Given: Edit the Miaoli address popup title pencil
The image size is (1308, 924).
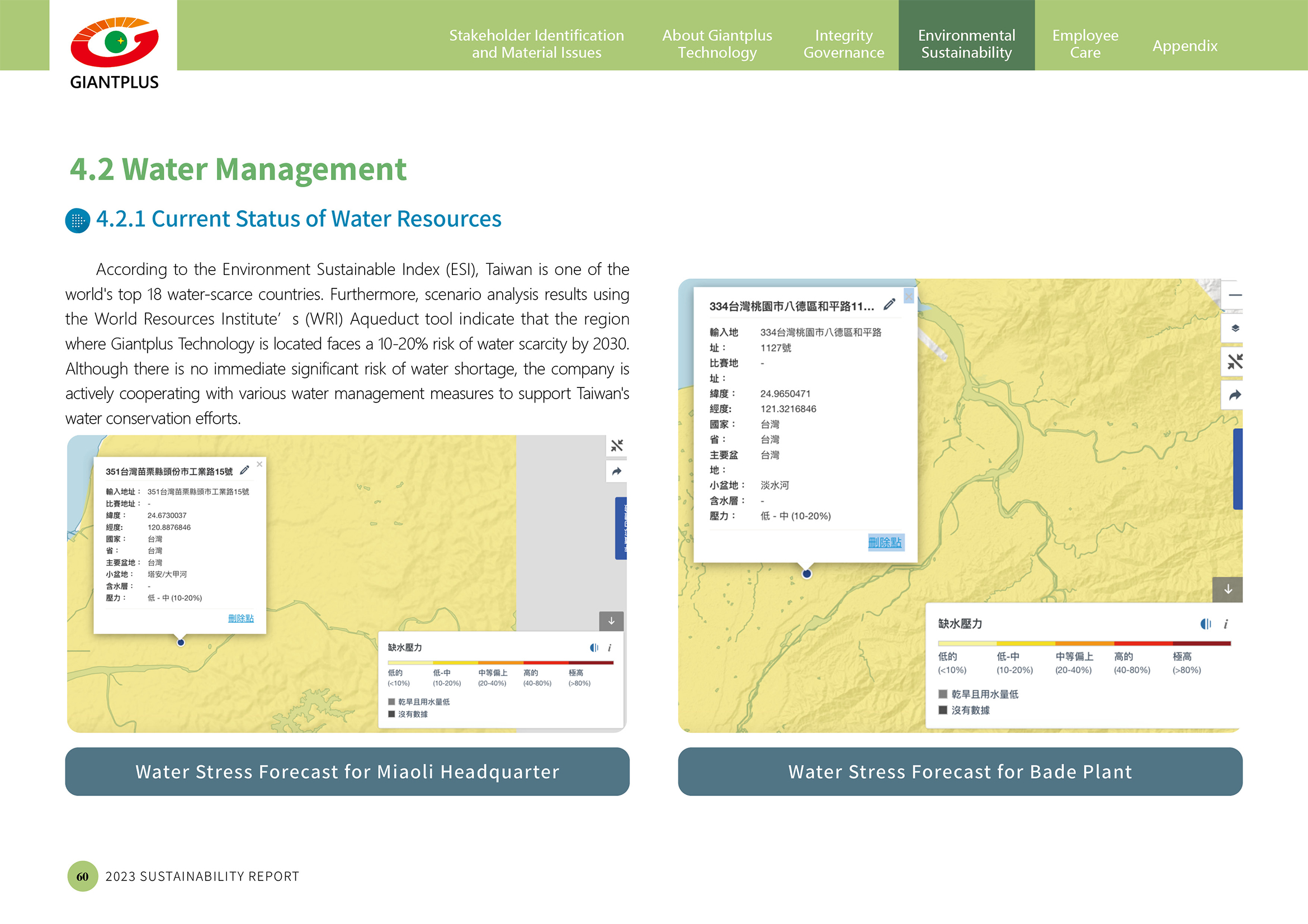Looking at the screenshot, I should (244, 470).
